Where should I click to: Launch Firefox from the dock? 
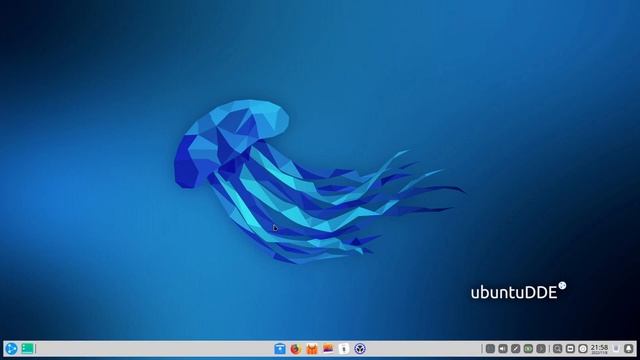296,349
